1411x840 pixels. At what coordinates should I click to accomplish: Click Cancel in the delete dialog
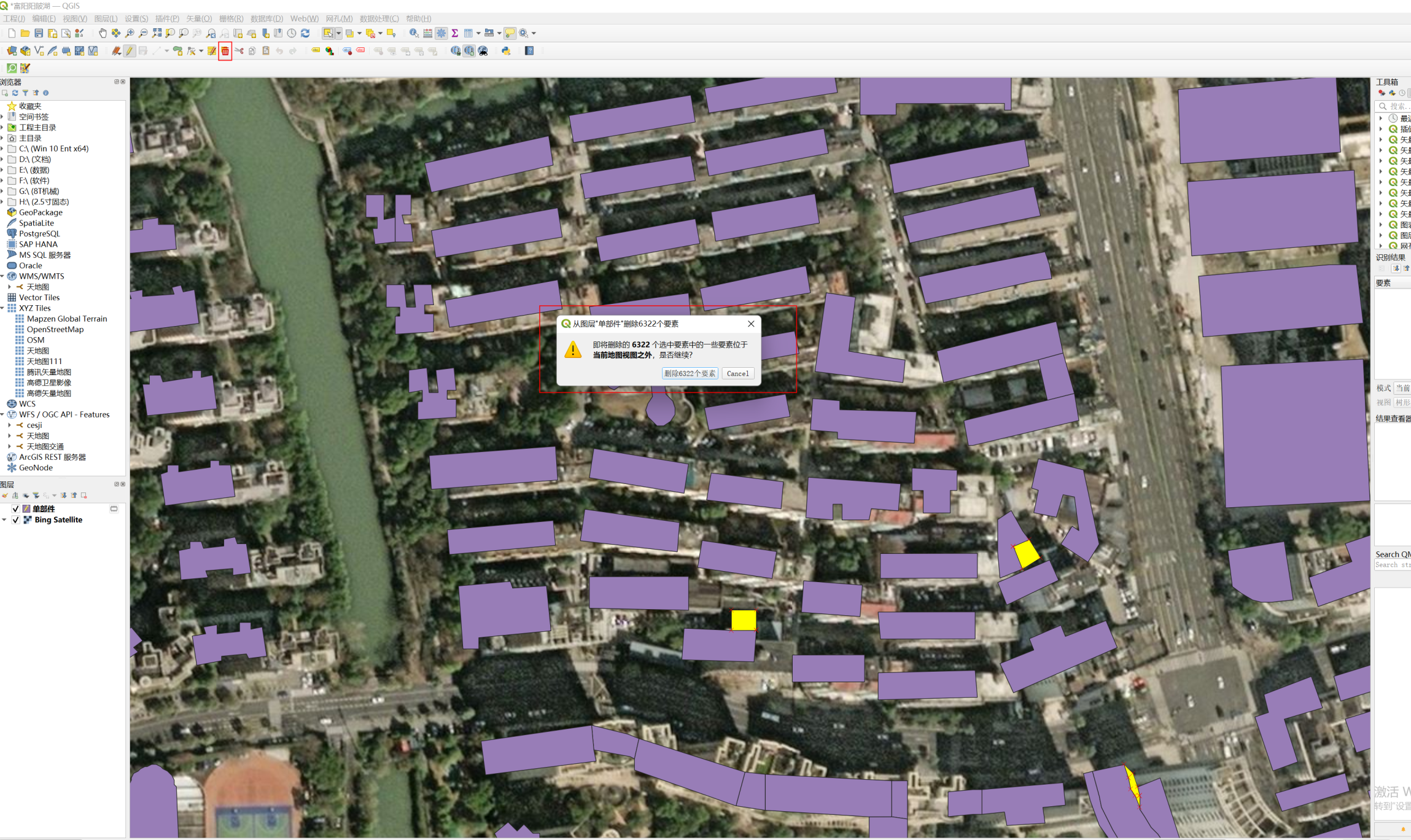(x=737, y=373)
